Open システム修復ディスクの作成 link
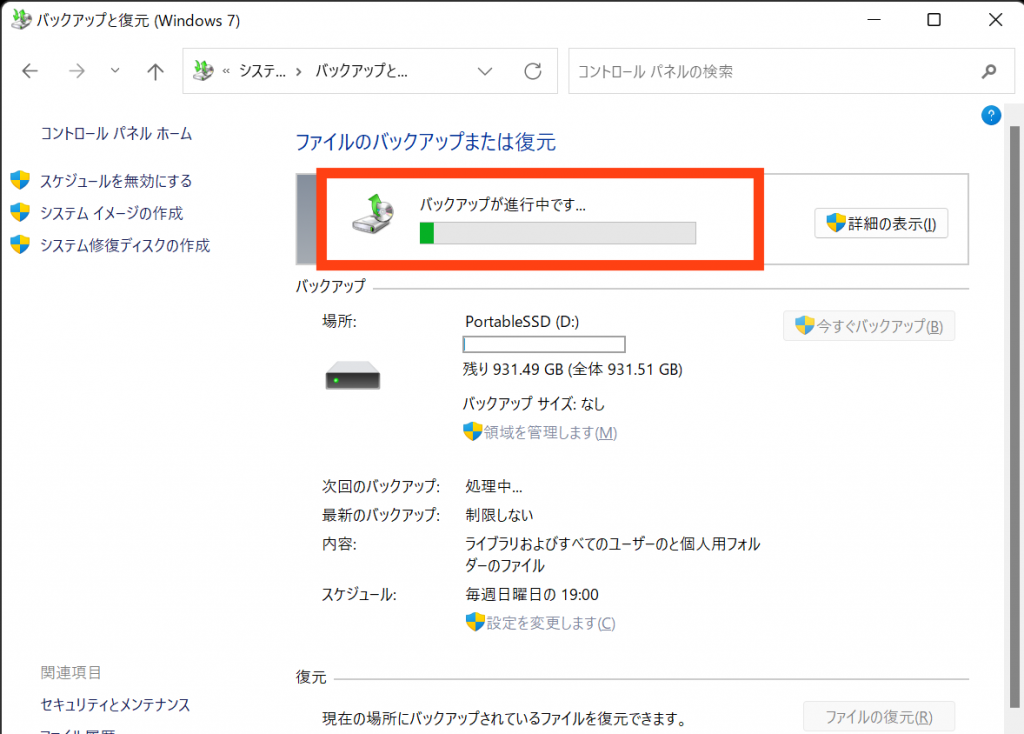 125,245
